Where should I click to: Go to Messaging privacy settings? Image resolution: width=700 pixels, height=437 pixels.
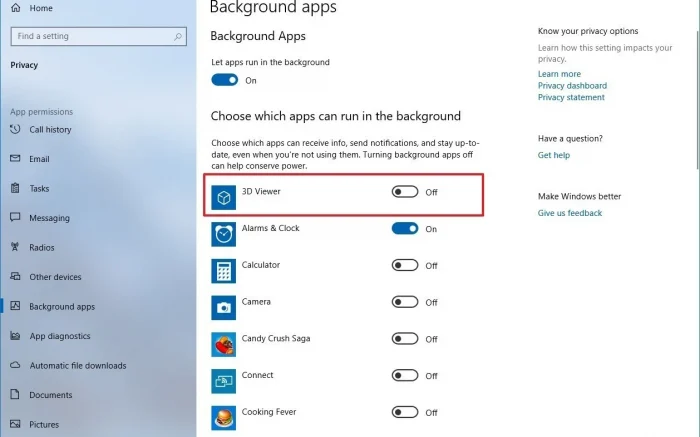click(x=50, y=218)
